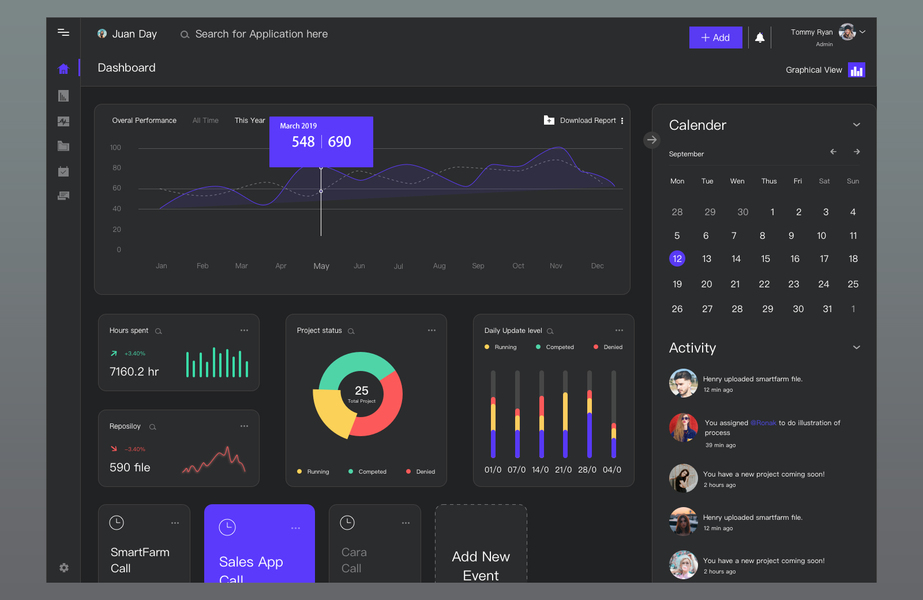Click Graphical View label
This screenshot has height=600, width=923.
814,70
